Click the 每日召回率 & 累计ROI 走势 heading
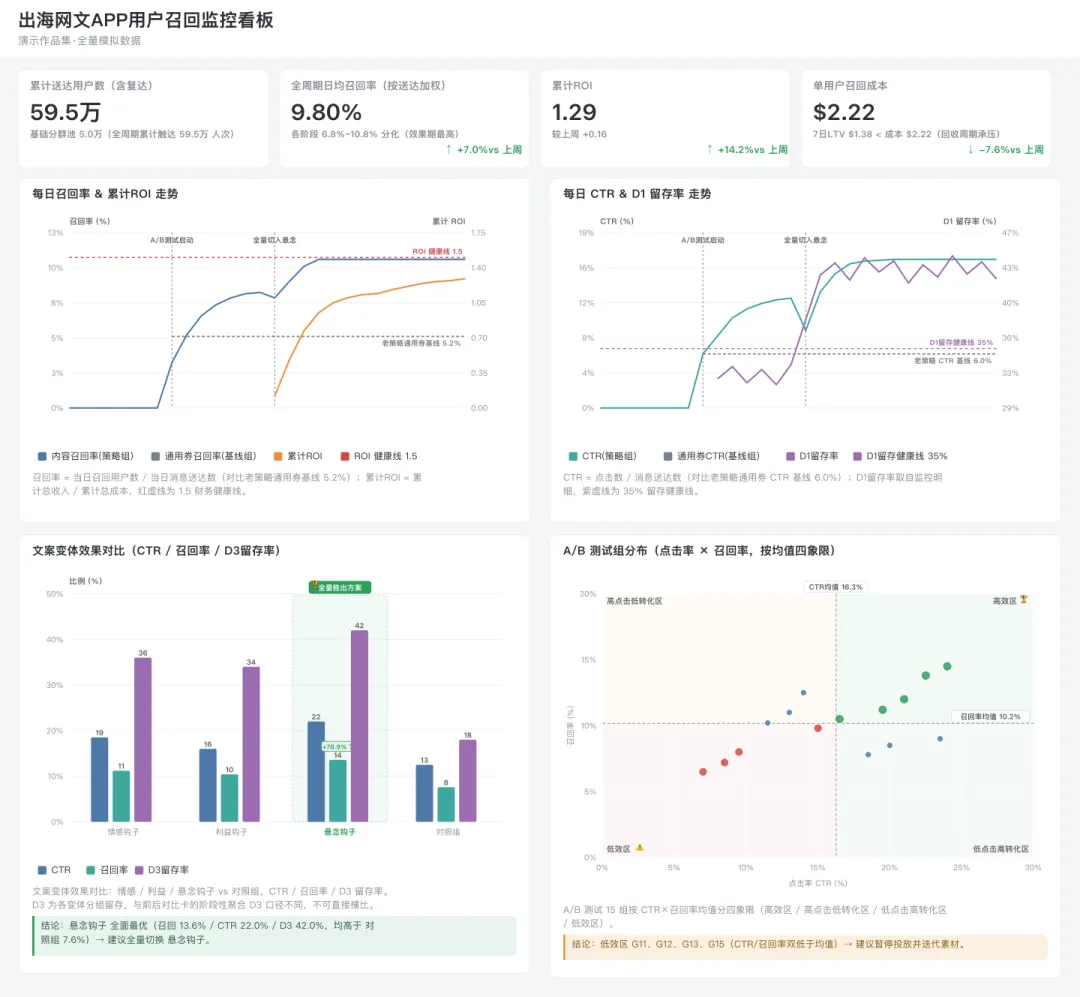Viewport: 1080px width, 997px height. (x=105, y=194)
